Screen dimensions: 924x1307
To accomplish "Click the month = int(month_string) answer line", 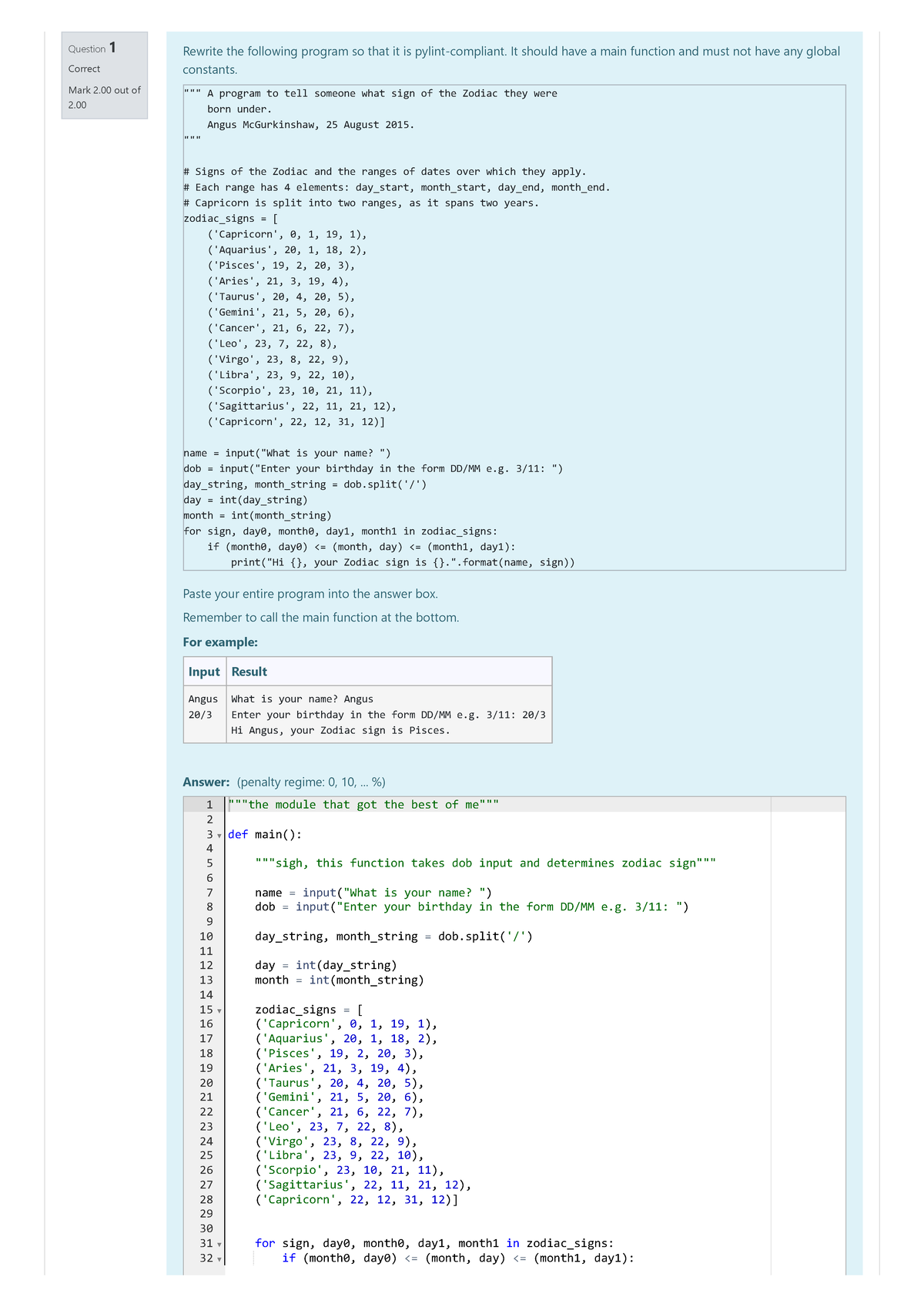I will pyautogui.click(x=340, y=980).
